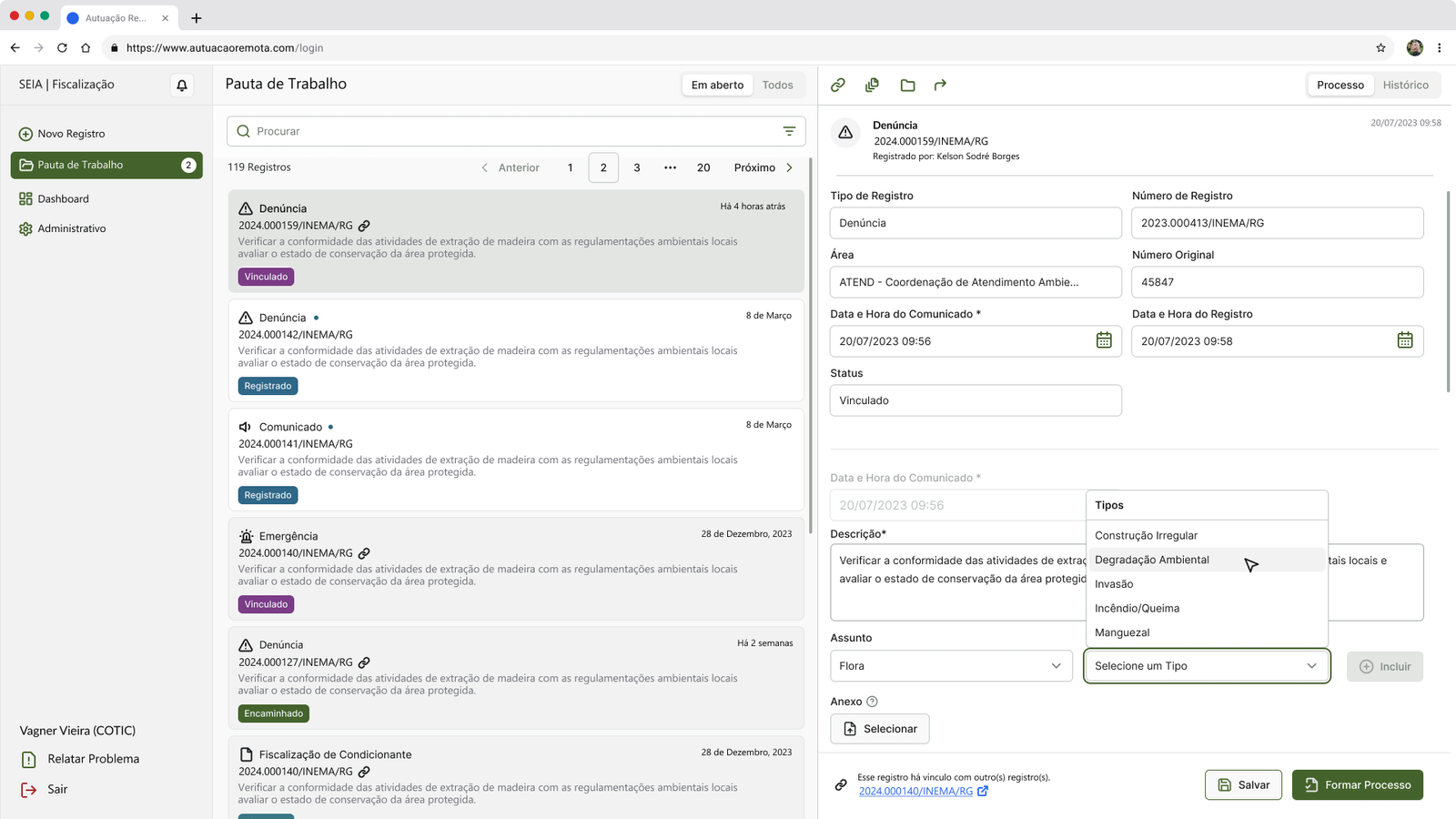Click the copy documents icon

872,85
